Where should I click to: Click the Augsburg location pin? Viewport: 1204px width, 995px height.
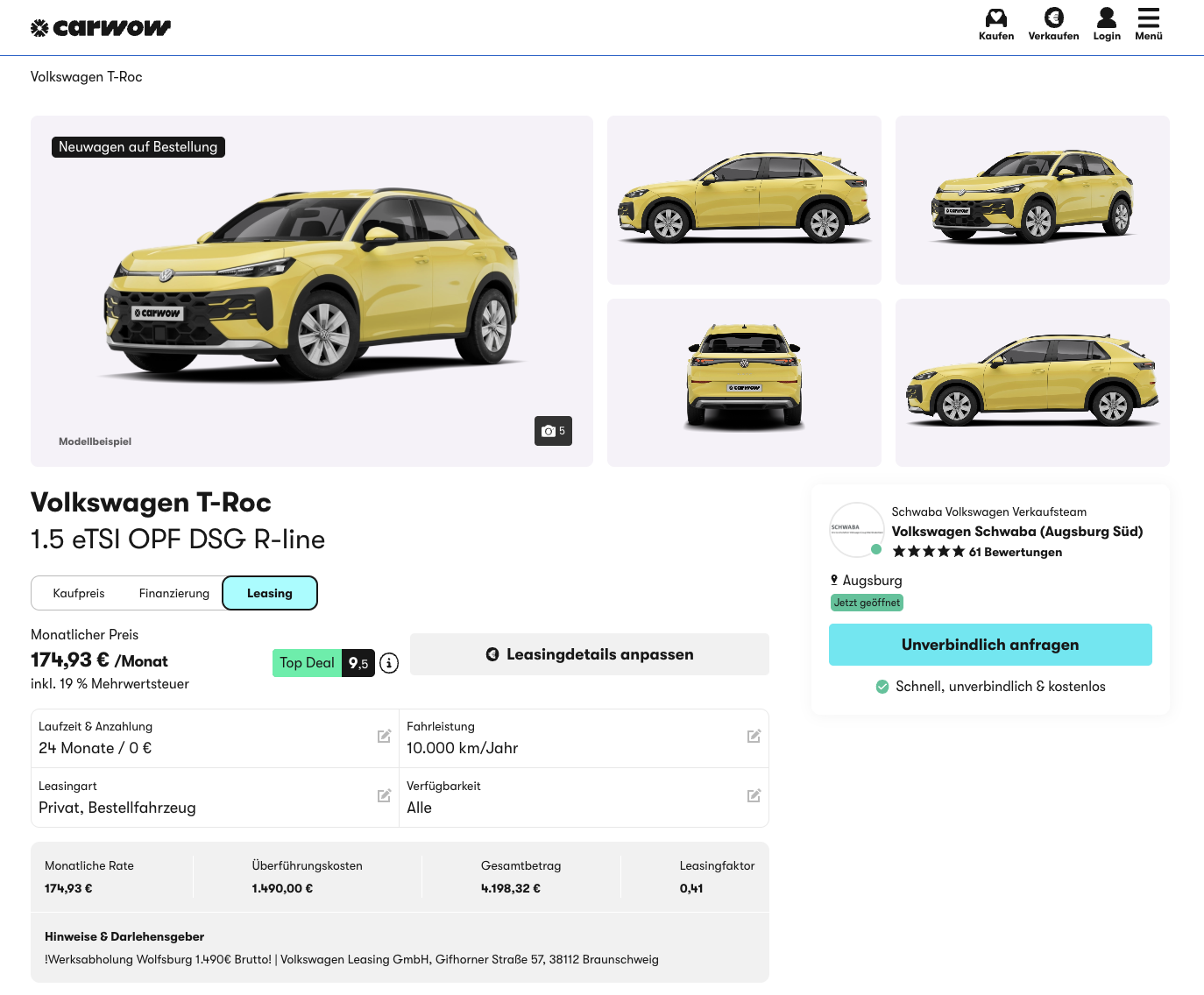pyautogui.click(x=834, y=580)
